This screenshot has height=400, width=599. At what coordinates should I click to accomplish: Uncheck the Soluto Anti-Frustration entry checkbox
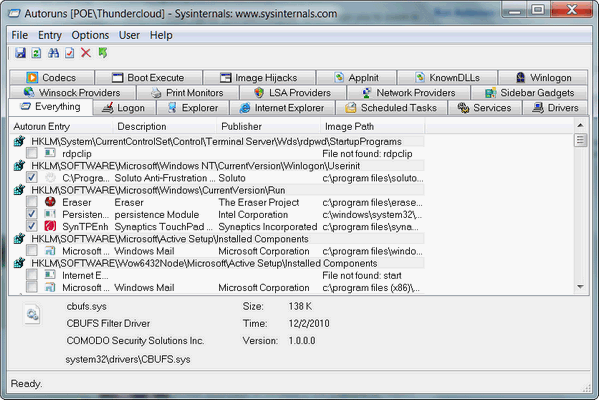(x=32, y=178)
